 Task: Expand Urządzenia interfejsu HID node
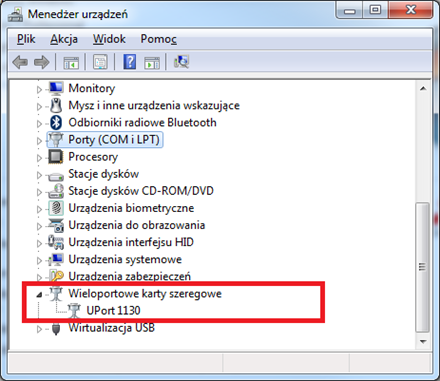[x=39, y=243]
